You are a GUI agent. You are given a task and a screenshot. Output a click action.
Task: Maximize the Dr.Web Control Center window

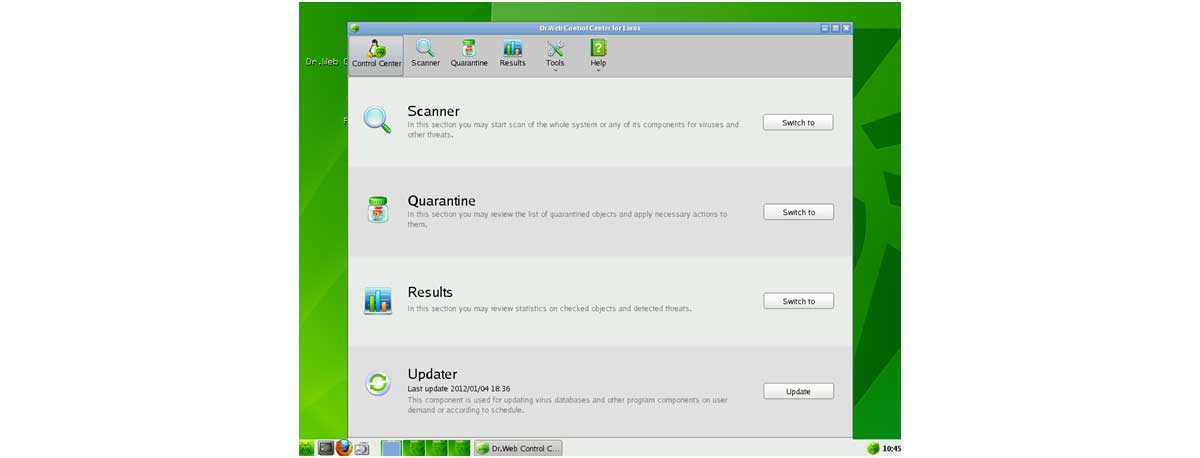pos(836,28)
